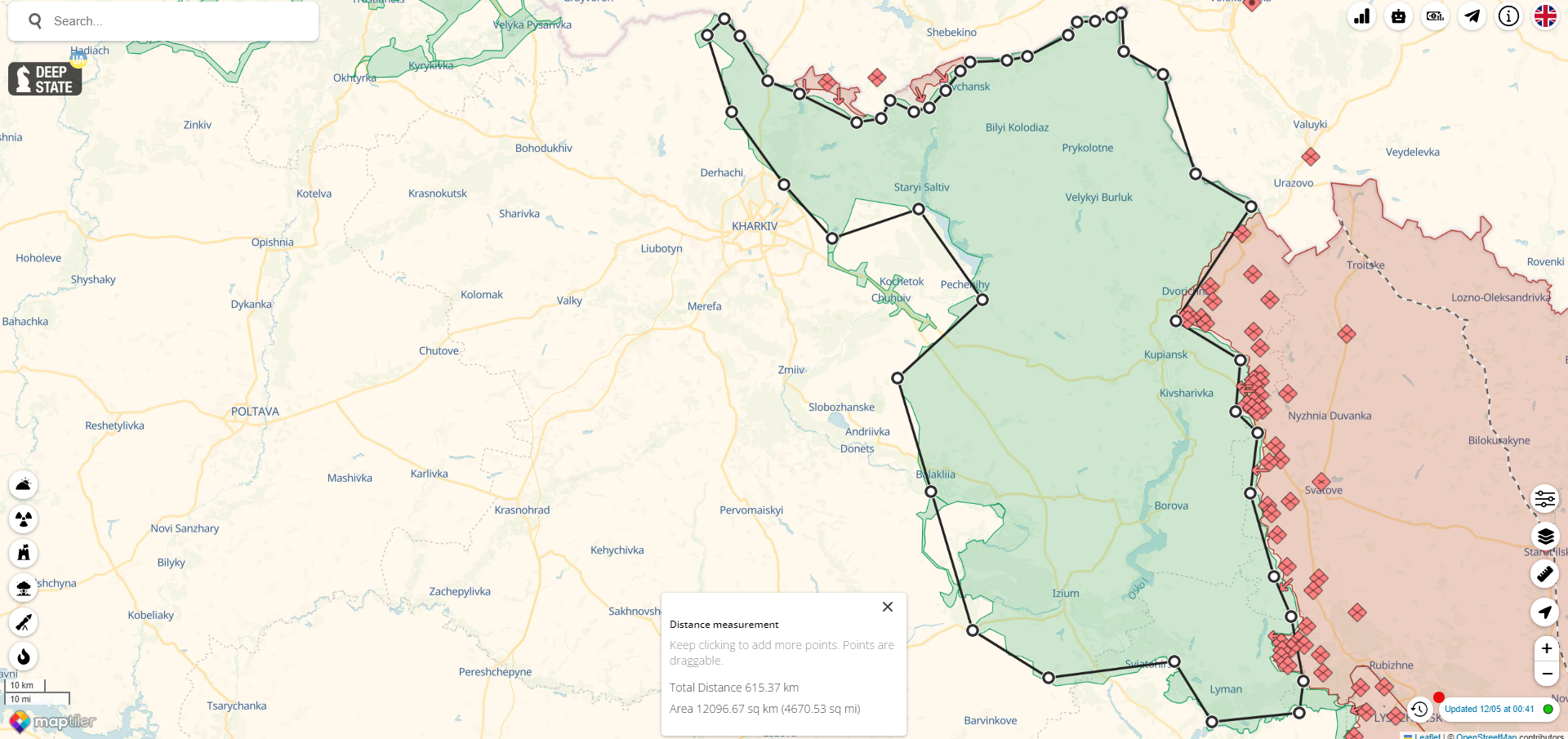
Task: Click the Kupiansk map label
Action: [x=1166, y=354]
